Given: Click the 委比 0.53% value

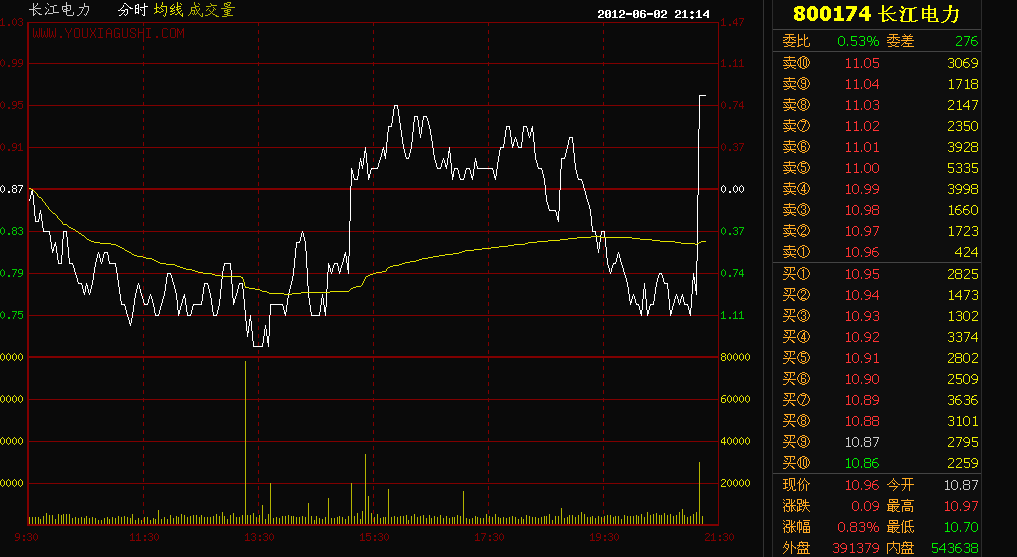Looking at the screenshot, I should 858,41.
